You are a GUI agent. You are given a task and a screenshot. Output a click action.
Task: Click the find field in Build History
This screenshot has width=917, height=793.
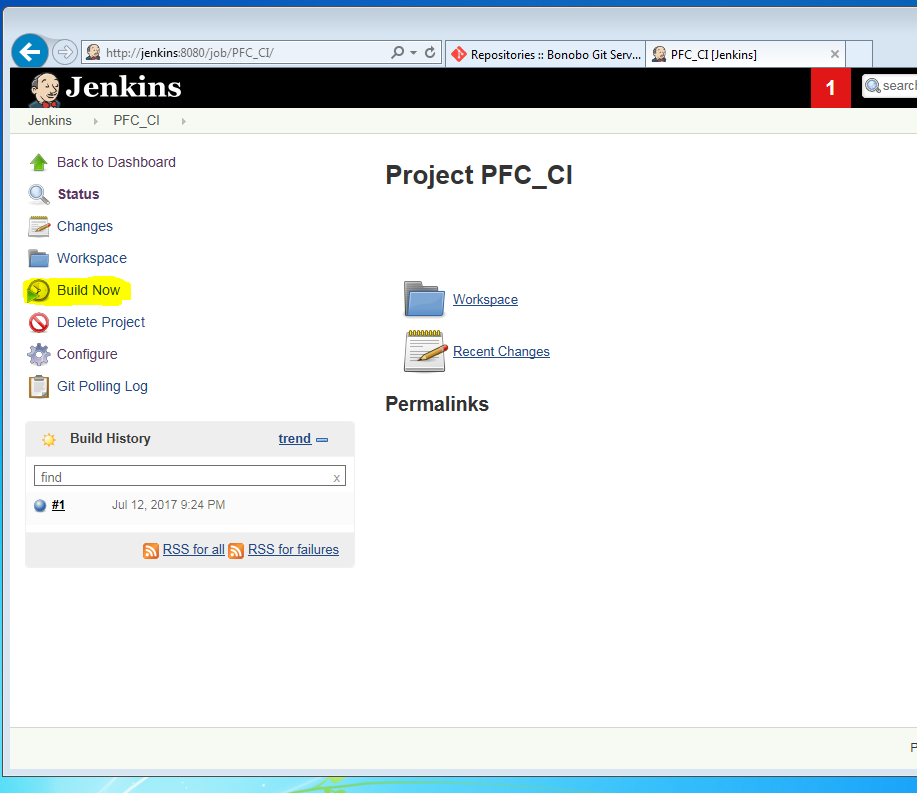[x=189, y=476]
